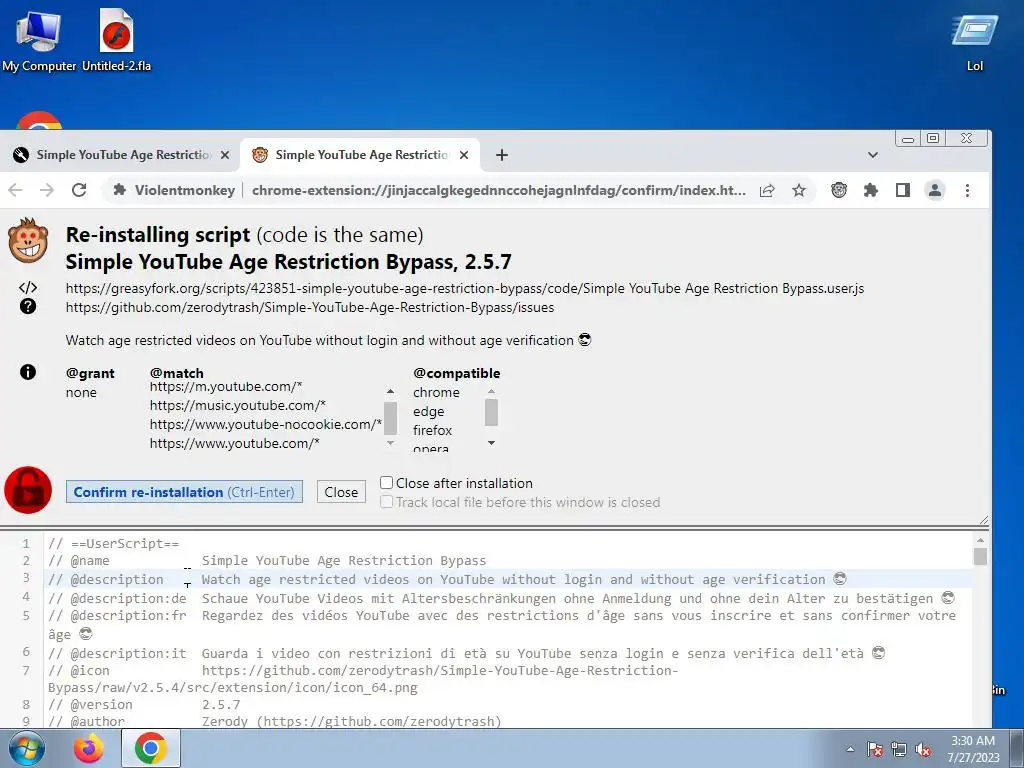1024x768 pixels.
Task: Click line 4 @description:de text
Action: pyautogui.click(x=502, y=598)
